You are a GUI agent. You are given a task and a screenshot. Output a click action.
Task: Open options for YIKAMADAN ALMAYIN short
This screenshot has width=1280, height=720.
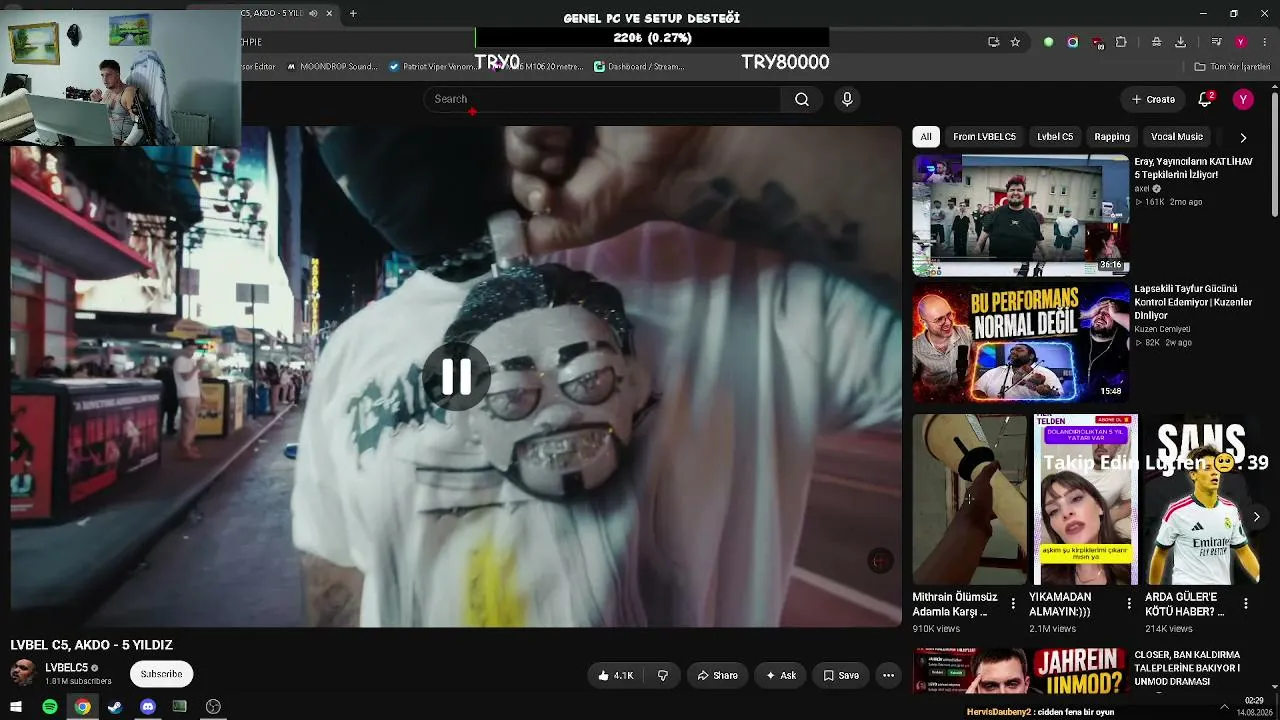[x=1129, y=604]
